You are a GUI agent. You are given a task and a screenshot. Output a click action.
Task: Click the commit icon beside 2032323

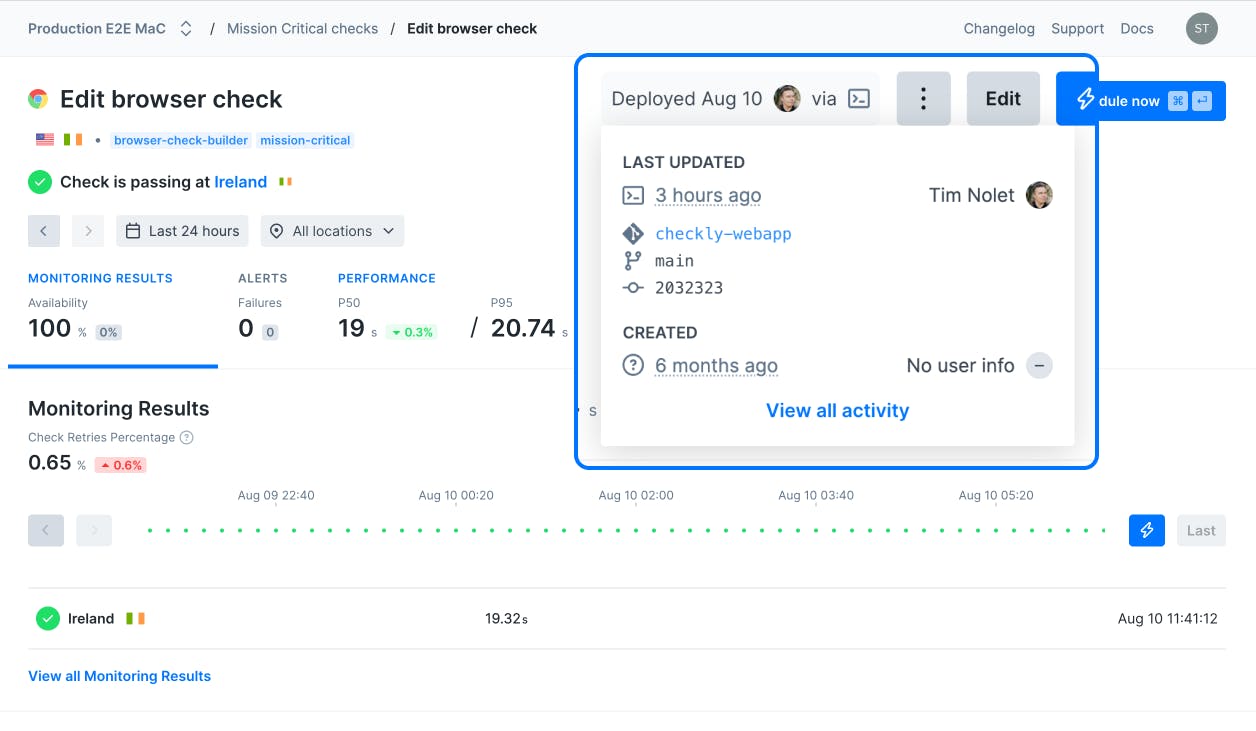tap(631, 287)
